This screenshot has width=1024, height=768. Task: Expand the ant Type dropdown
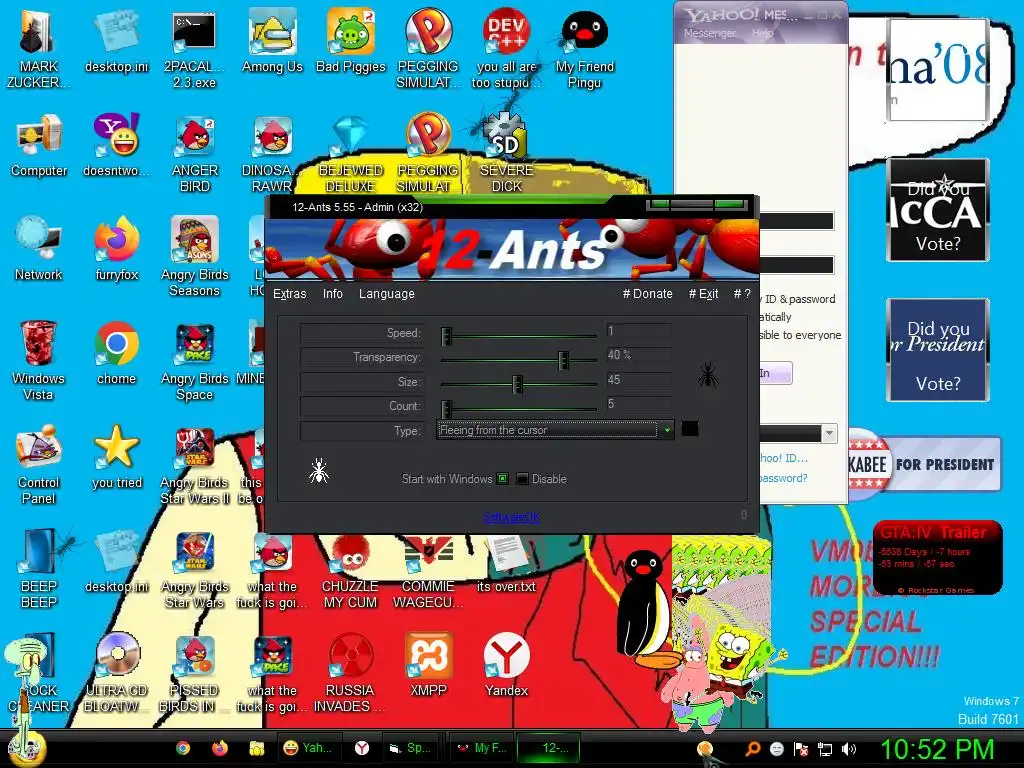pos(667,430)
